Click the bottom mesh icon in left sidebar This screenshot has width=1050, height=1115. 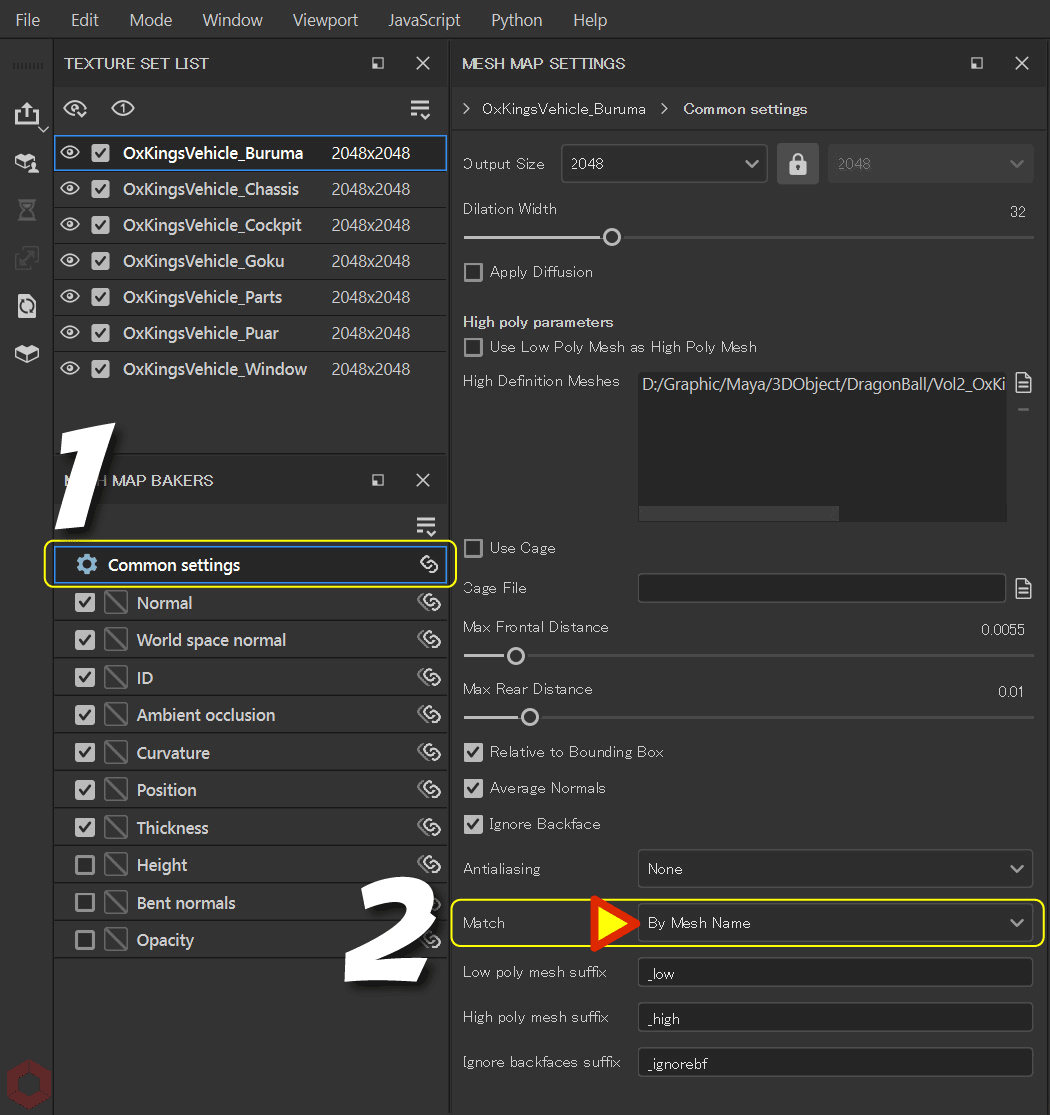pos(28,353)
